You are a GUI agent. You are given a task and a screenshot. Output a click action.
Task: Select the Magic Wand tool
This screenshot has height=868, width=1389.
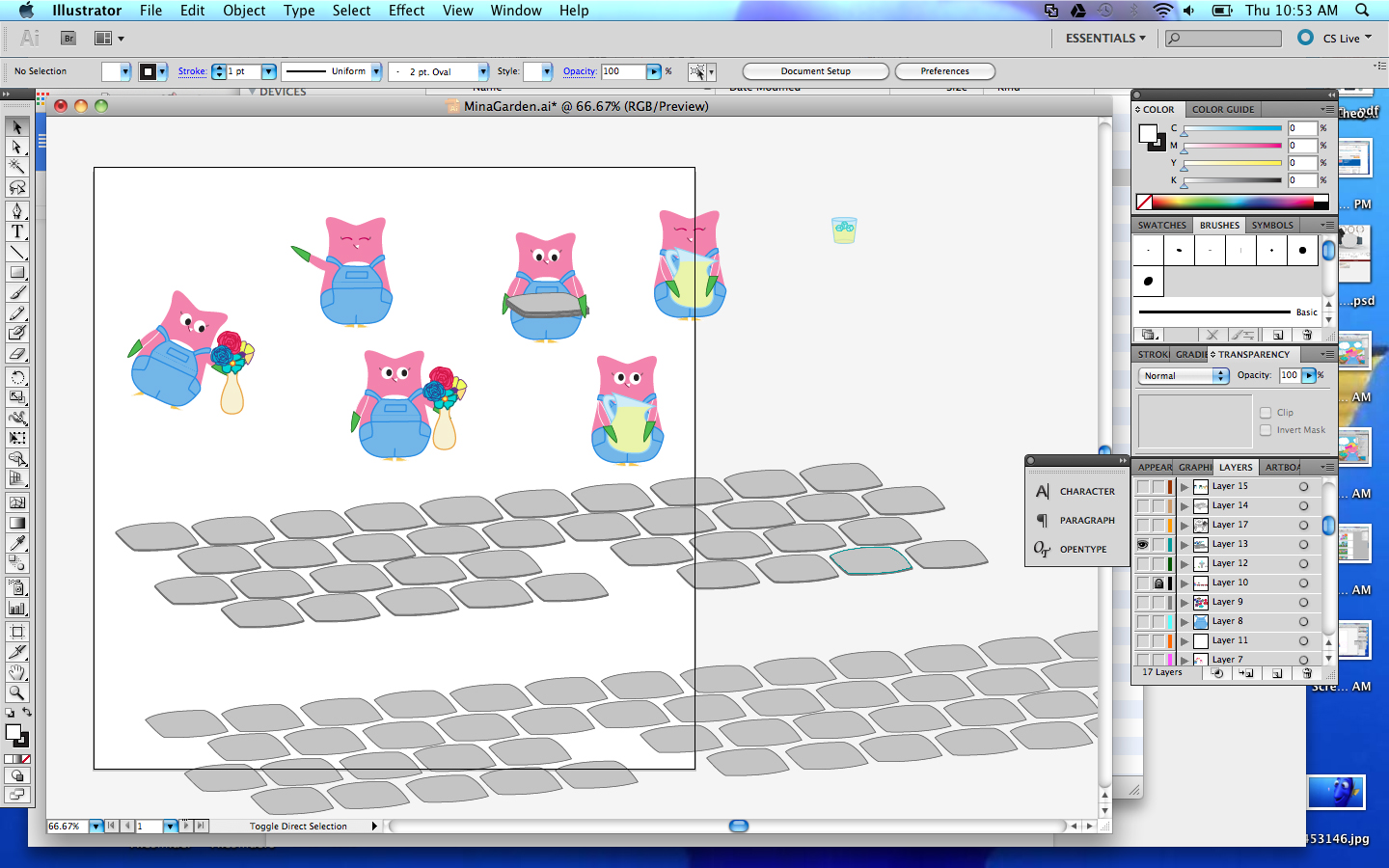pos(17,167)
